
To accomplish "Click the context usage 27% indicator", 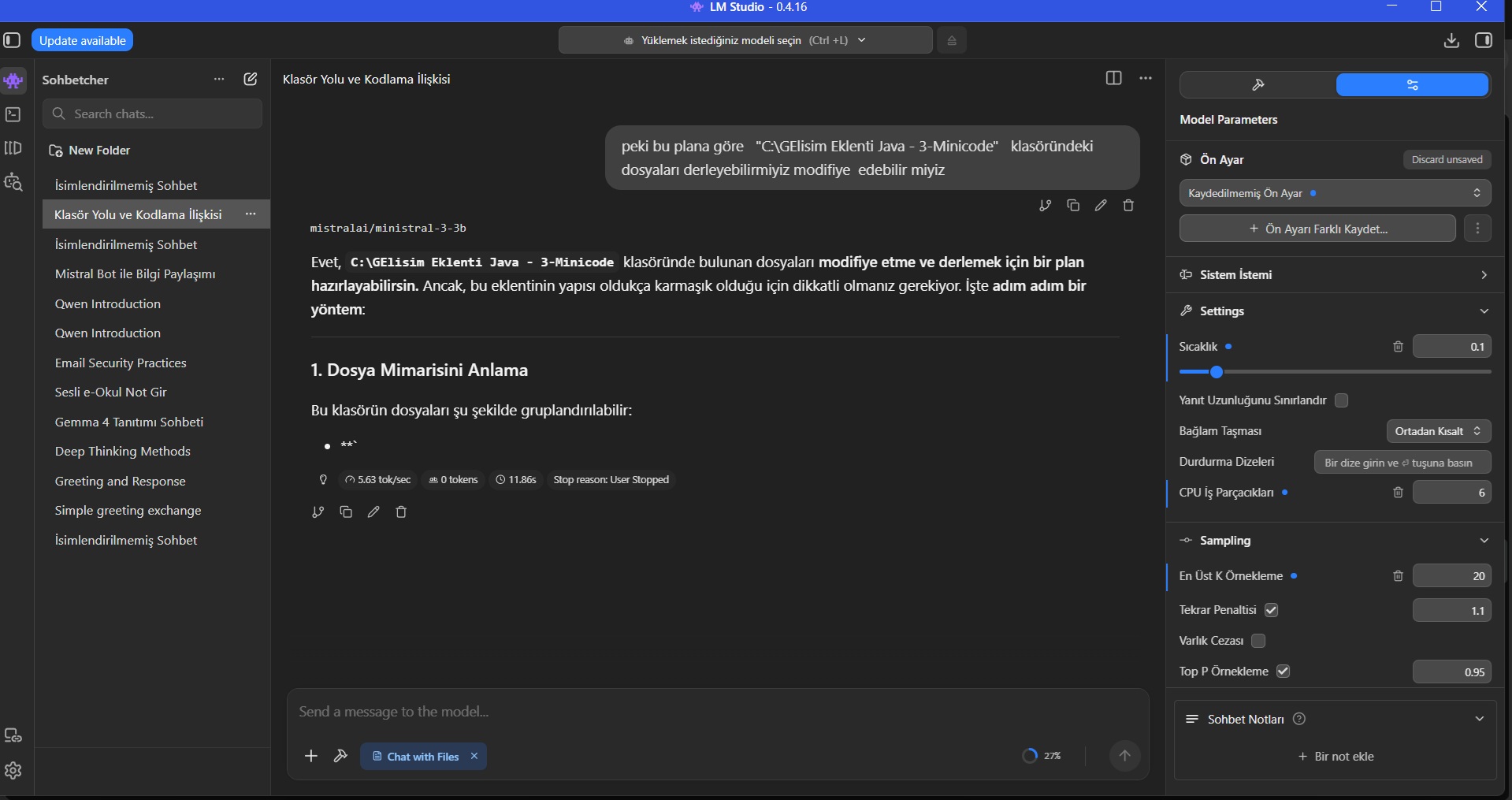I will (1042, 755).
